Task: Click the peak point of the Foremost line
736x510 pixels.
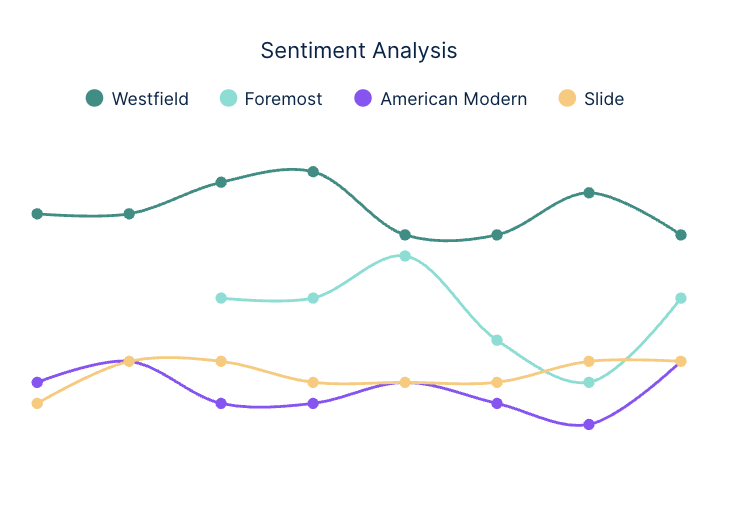Action: (405, 256)
